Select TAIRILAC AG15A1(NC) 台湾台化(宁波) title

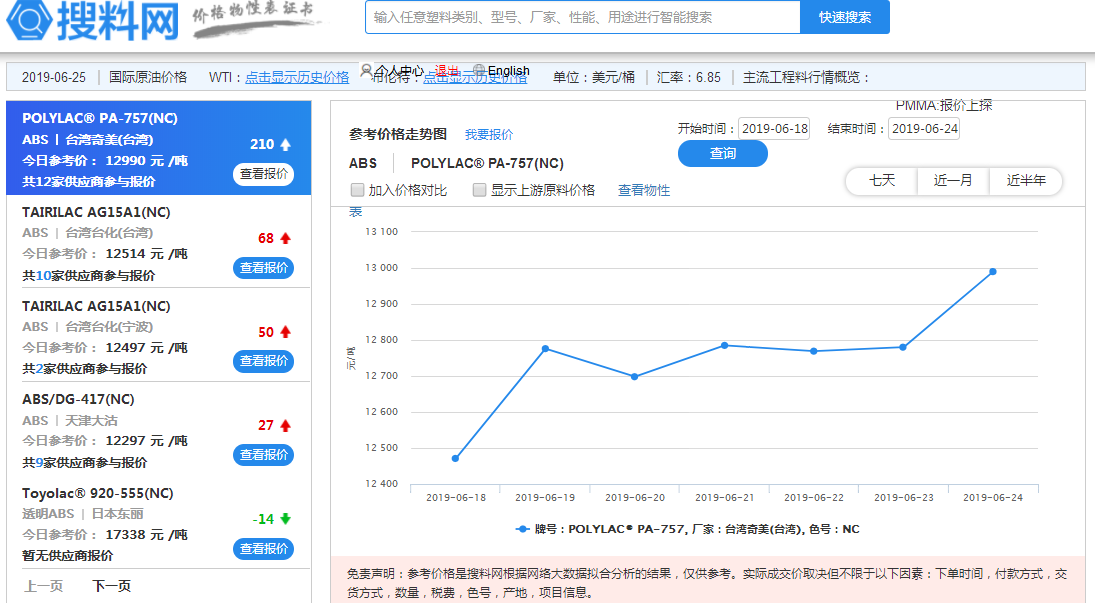96,306
